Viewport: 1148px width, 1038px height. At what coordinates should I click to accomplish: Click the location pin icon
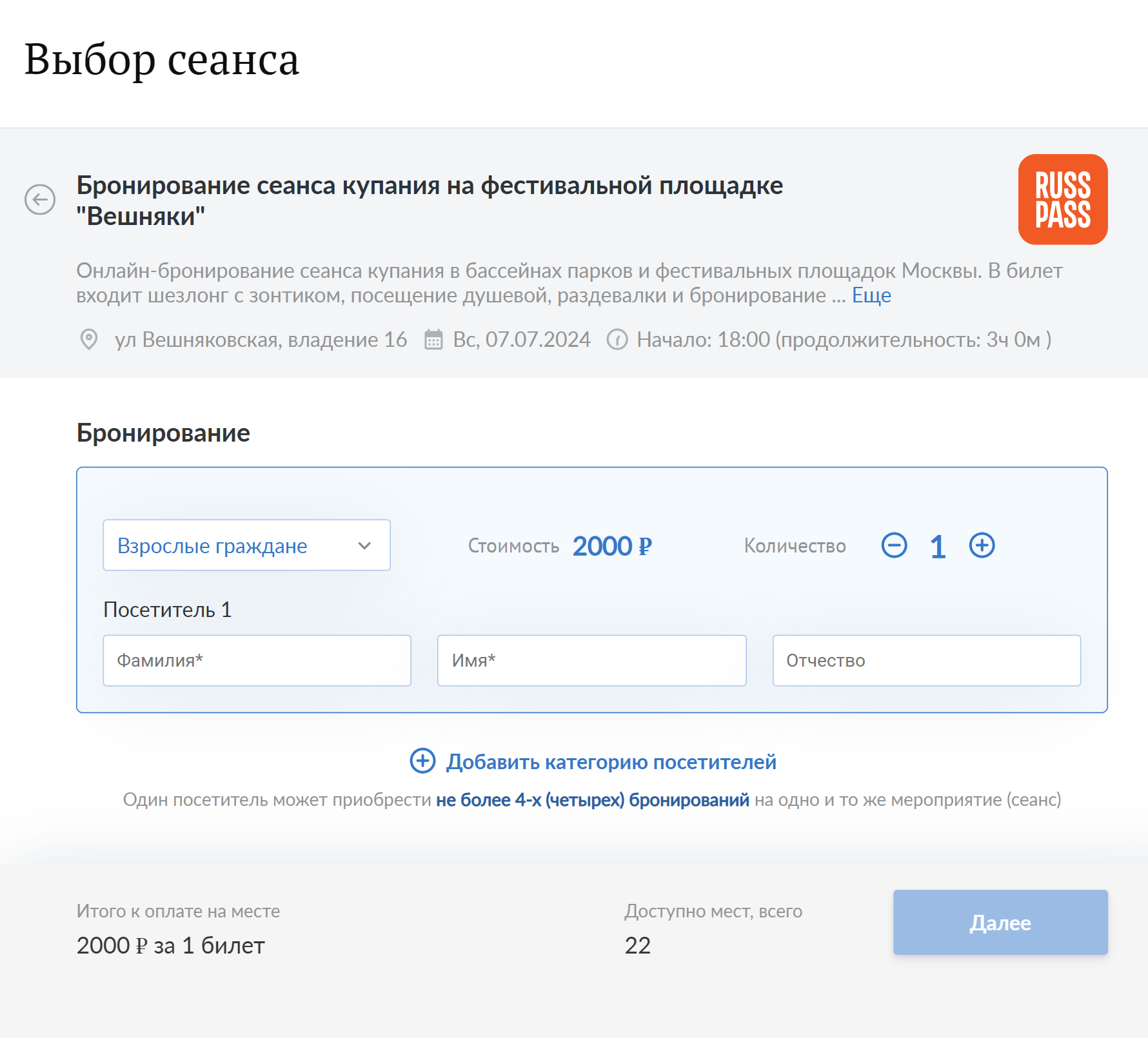(x=88, y=339)
